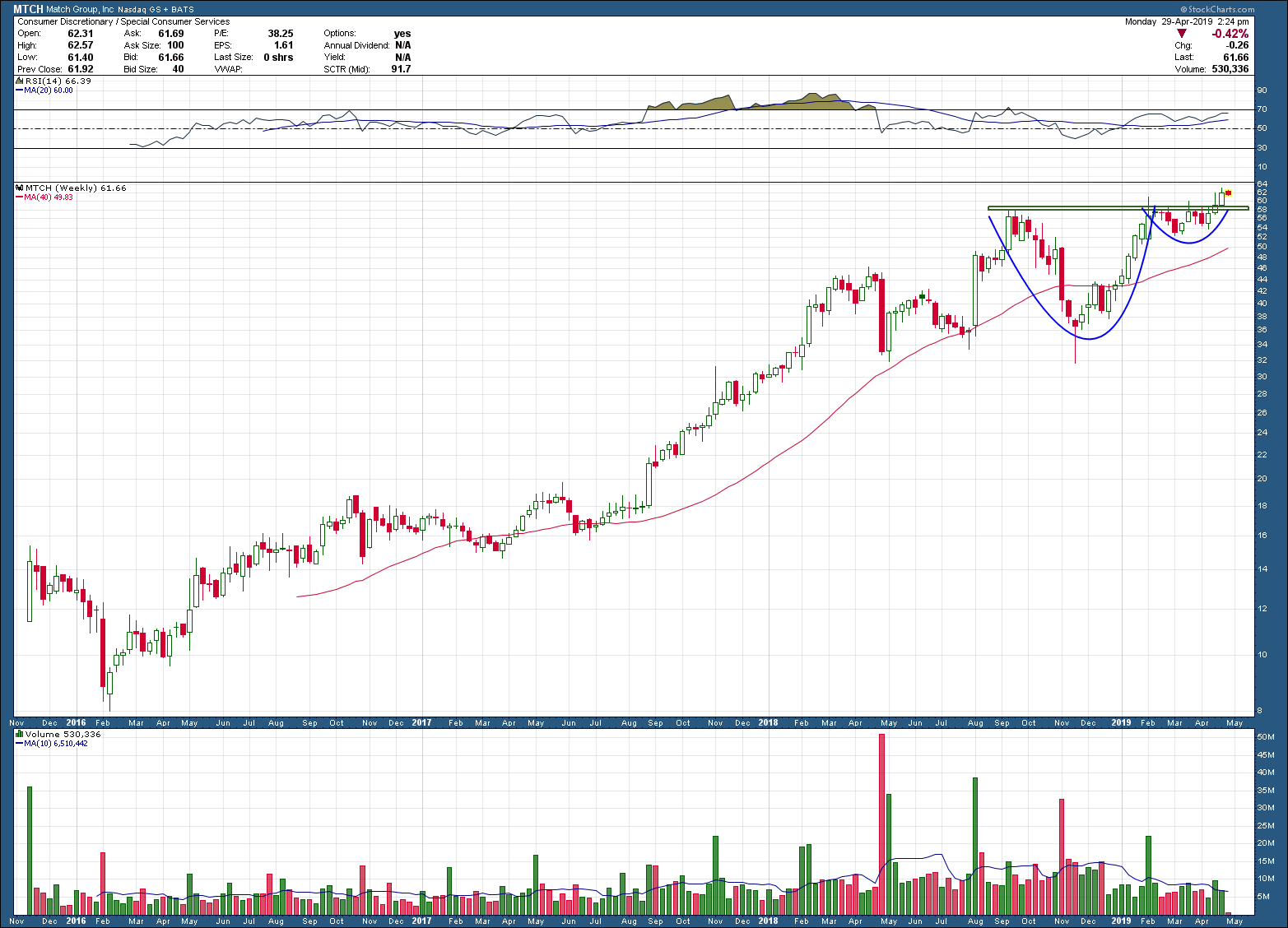Screen dimensions: 1288x928
Task: Click the Volume legend bar icon
Action: point(20,734)
